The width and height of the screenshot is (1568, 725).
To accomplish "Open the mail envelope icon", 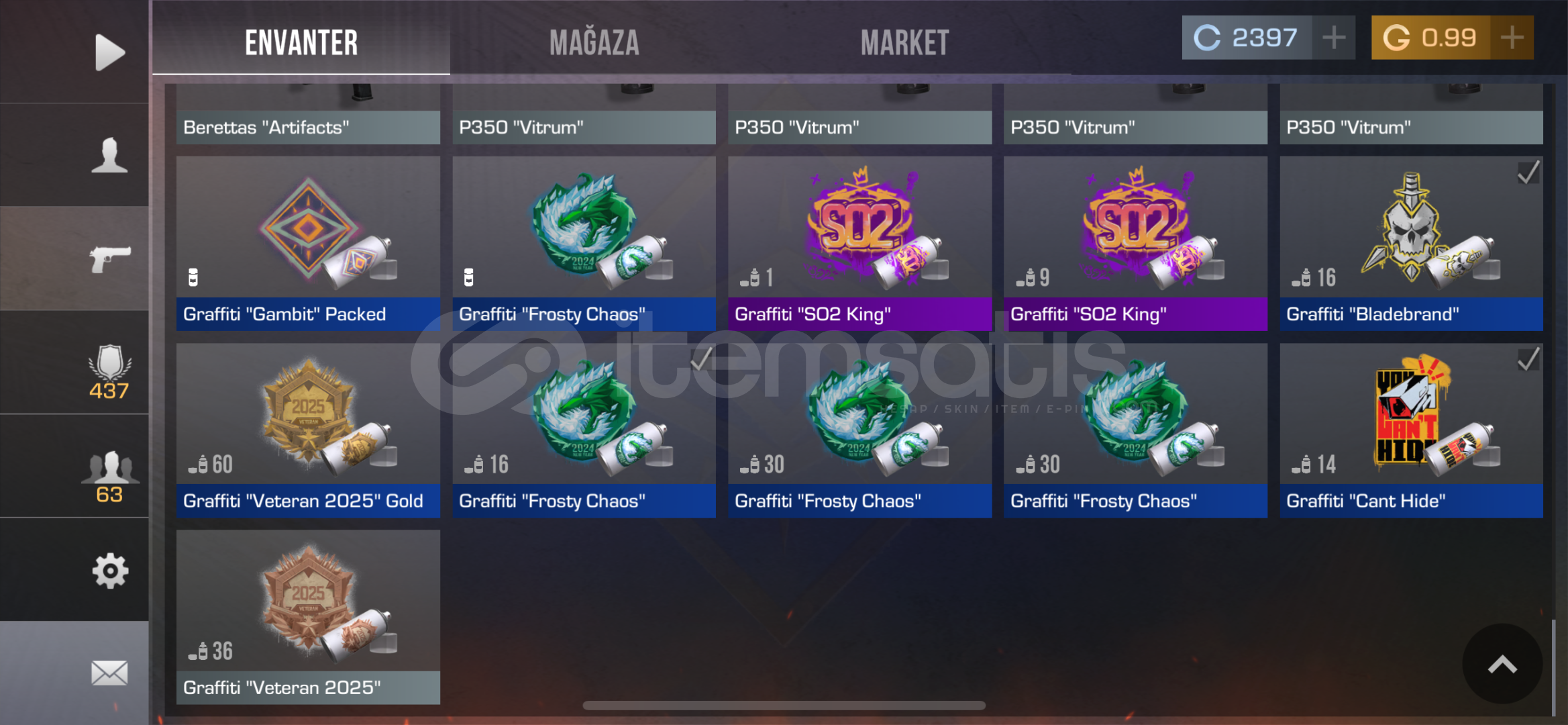I will 109,673.
